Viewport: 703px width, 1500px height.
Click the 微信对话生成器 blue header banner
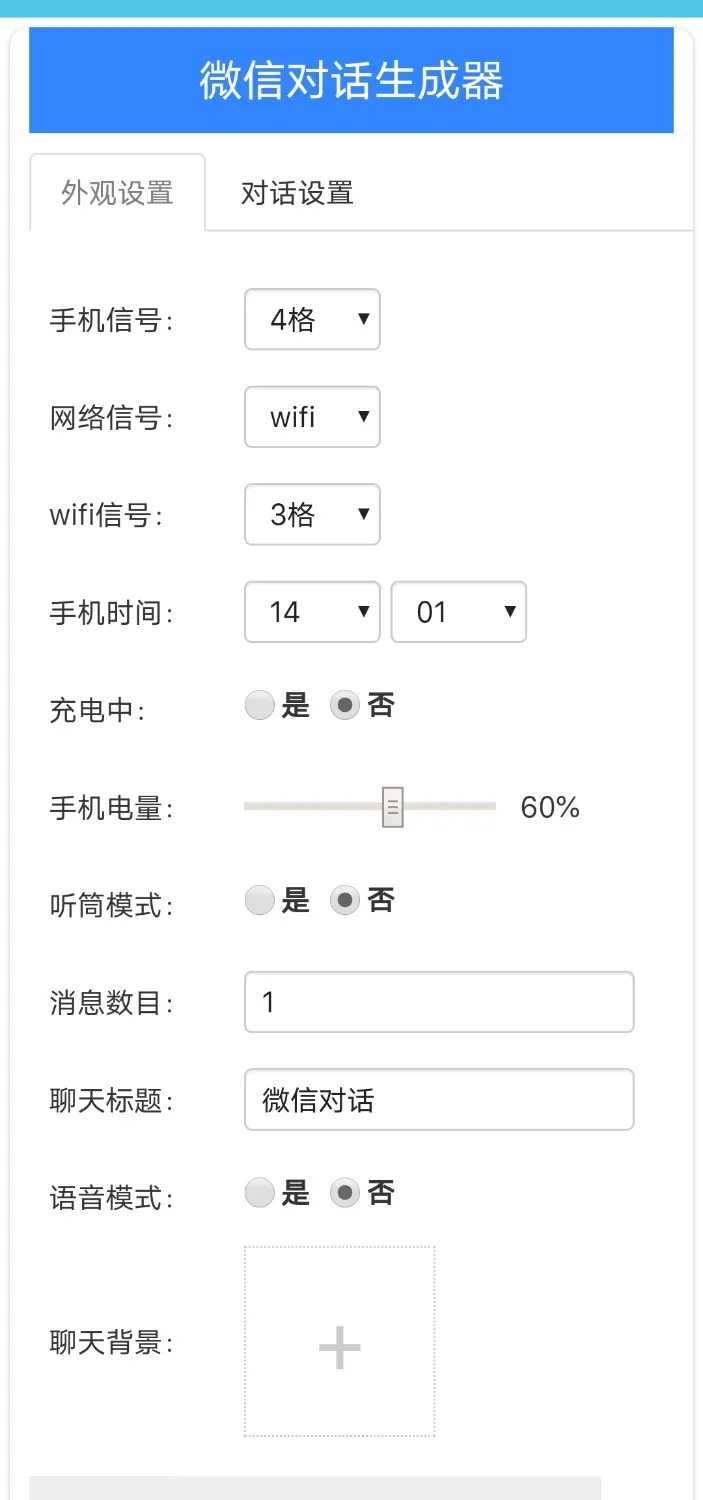(351, 80)
